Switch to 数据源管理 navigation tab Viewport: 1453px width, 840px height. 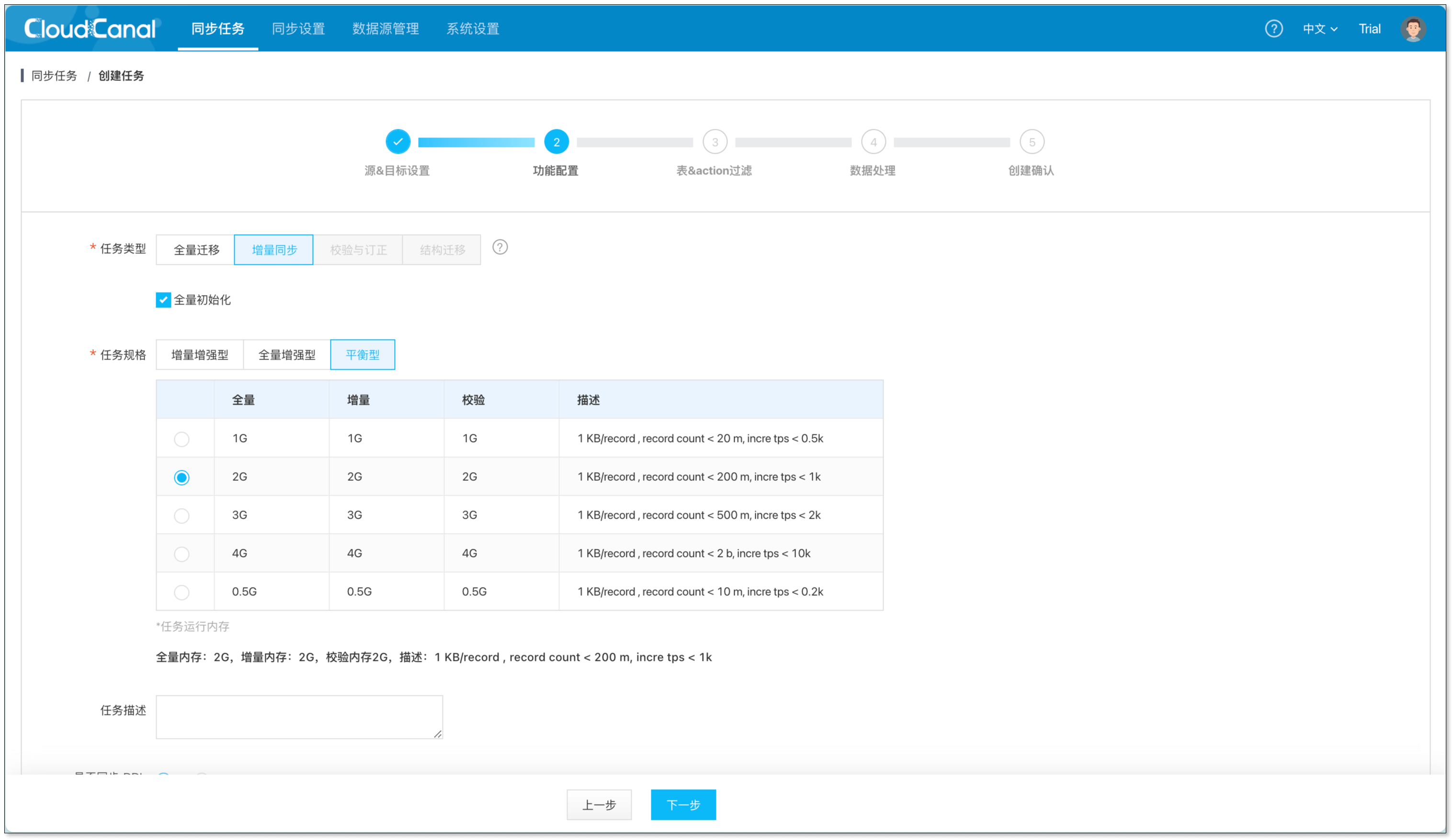[385, 29]
